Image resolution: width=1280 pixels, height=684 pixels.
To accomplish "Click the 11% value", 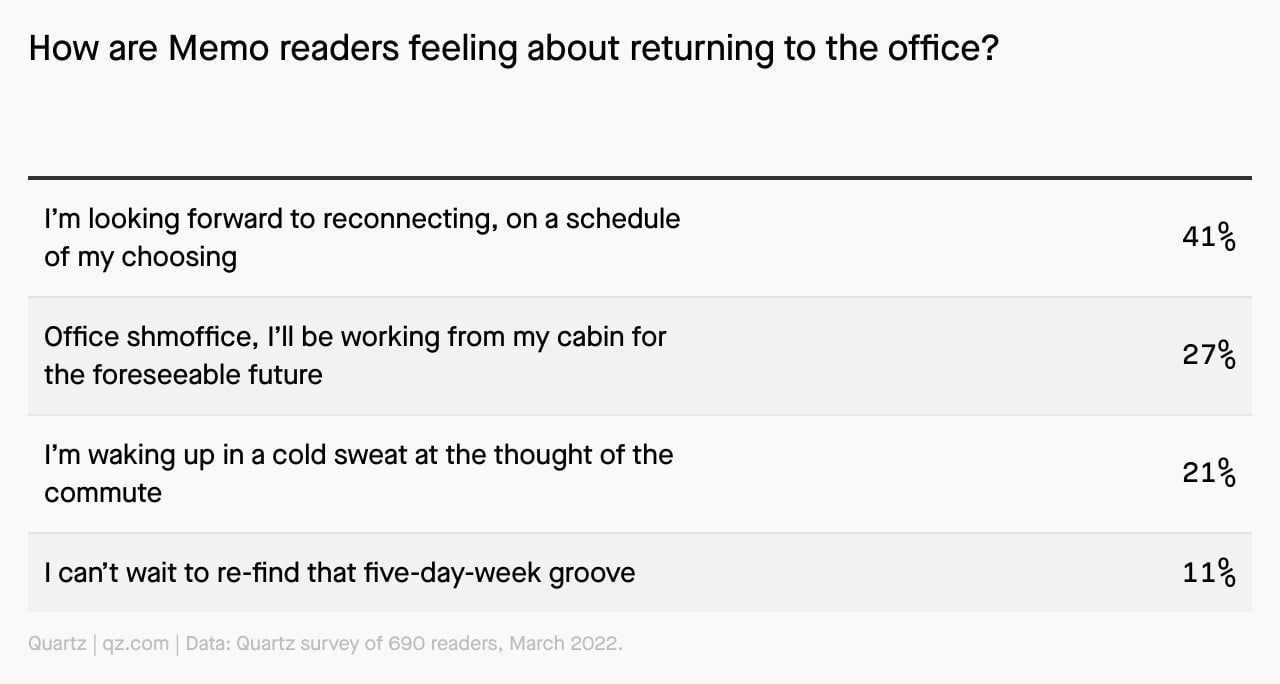I will click(1209, 573).
